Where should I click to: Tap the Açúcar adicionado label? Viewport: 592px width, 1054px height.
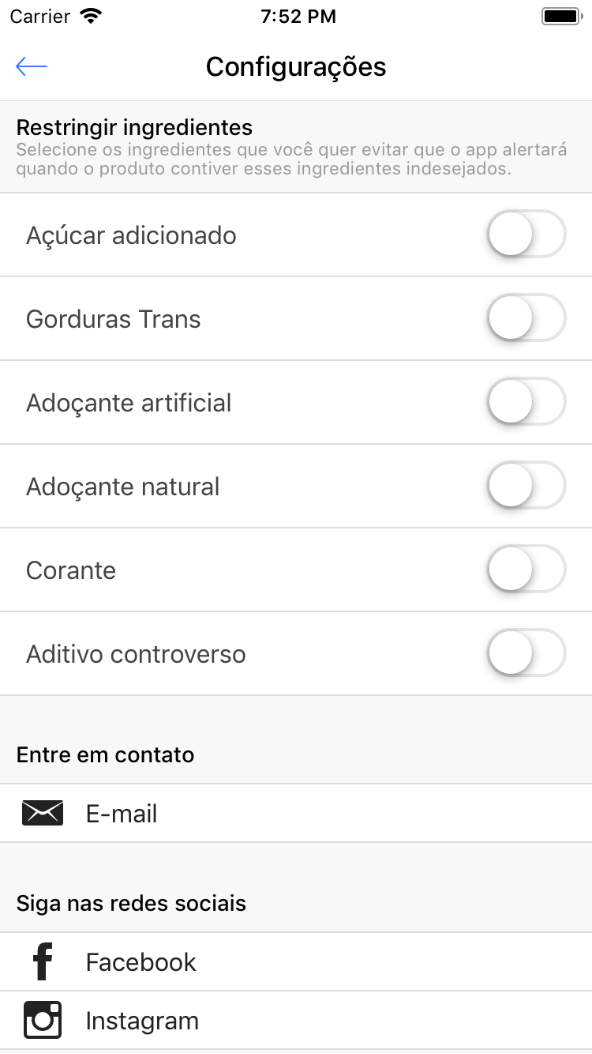tap(131, 235)
